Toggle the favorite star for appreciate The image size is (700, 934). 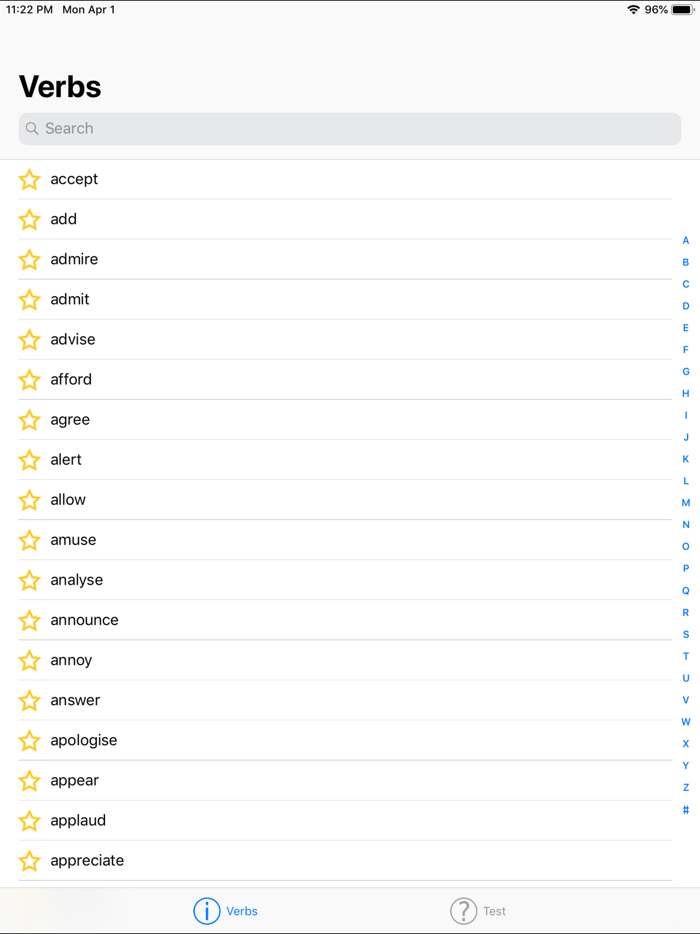[x=29, y=860]
